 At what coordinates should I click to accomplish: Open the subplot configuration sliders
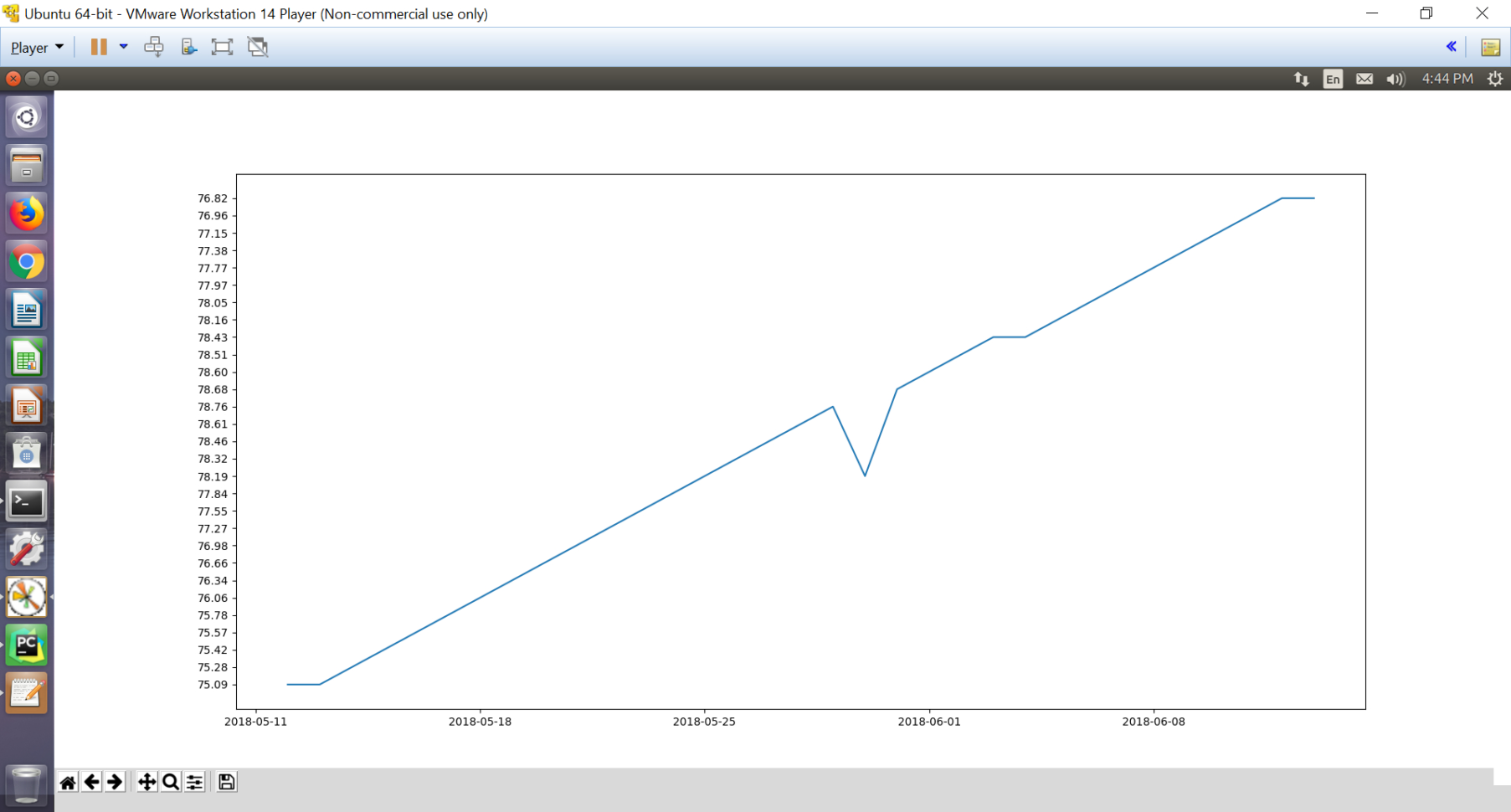(194, 781)
